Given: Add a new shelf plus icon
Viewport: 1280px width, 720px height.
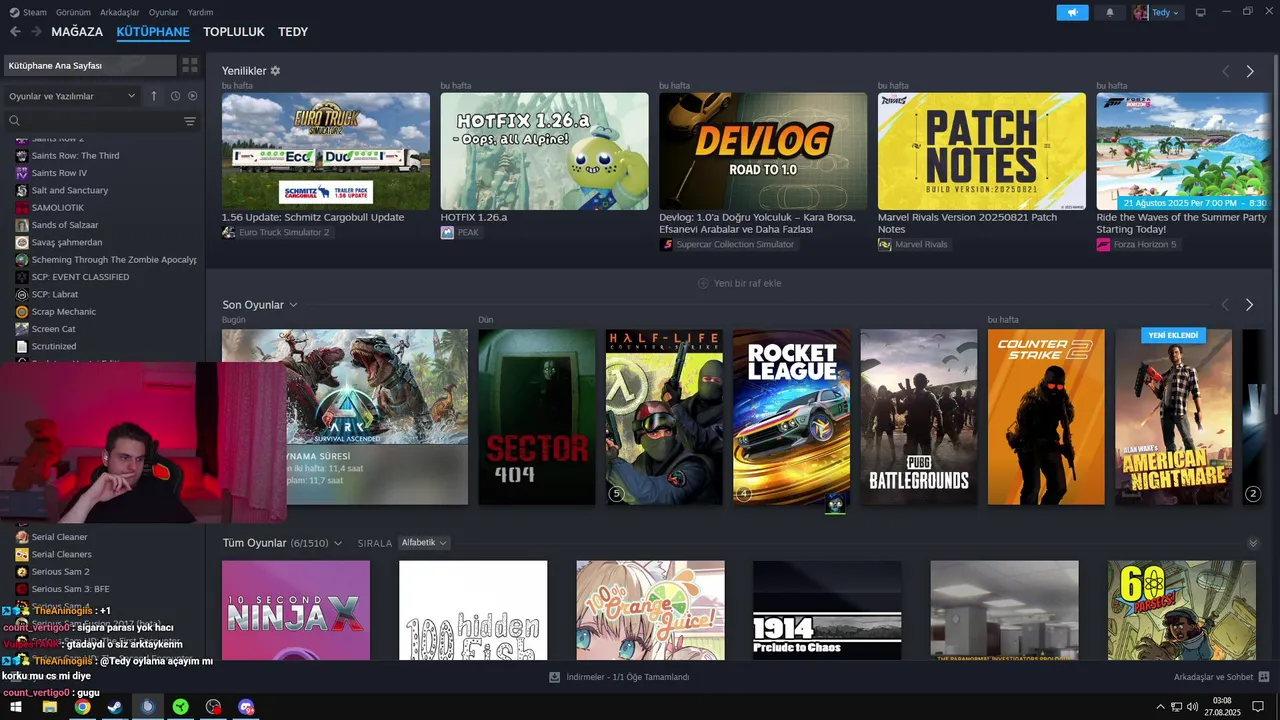Looking at the screenshot, I should click(x=703, y=283).
